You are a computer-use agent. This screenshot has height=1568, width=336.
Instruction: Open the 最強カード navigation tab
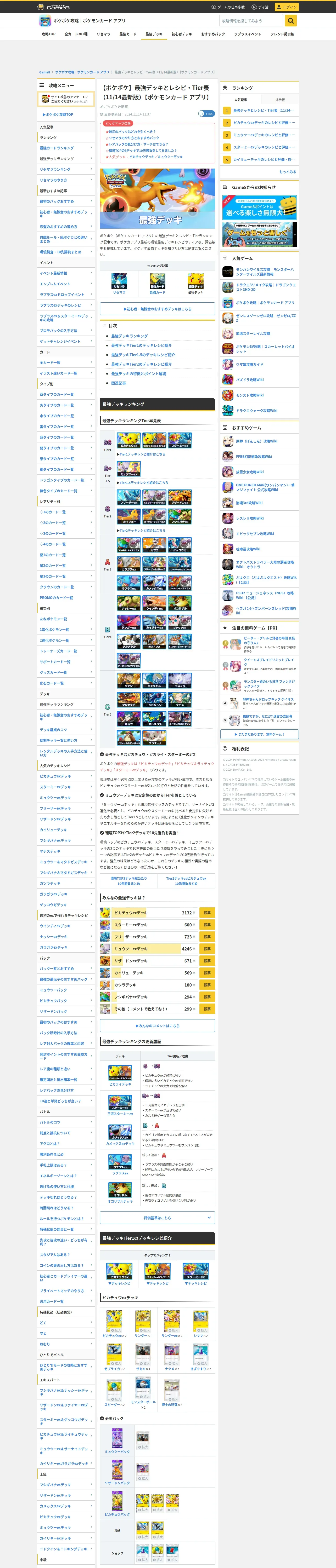[127, 34]
